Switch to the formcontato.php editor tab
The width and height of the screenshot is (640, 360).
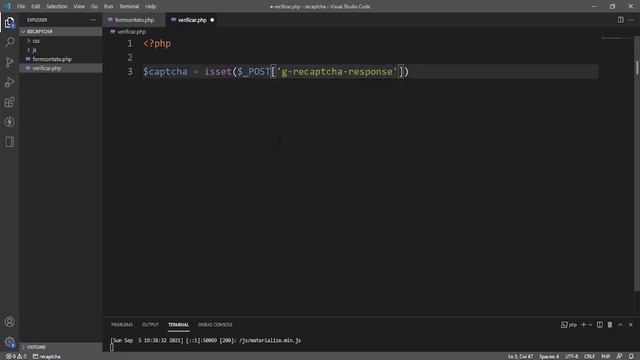tap(134, 20)
